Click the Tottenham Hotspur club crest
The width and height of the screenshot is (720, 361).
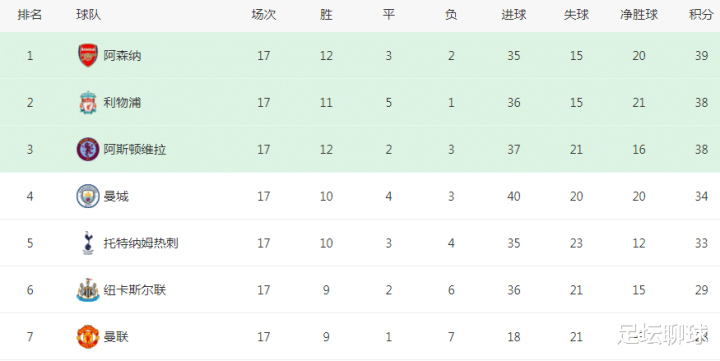pyautogui.click(x=88, y=243)
